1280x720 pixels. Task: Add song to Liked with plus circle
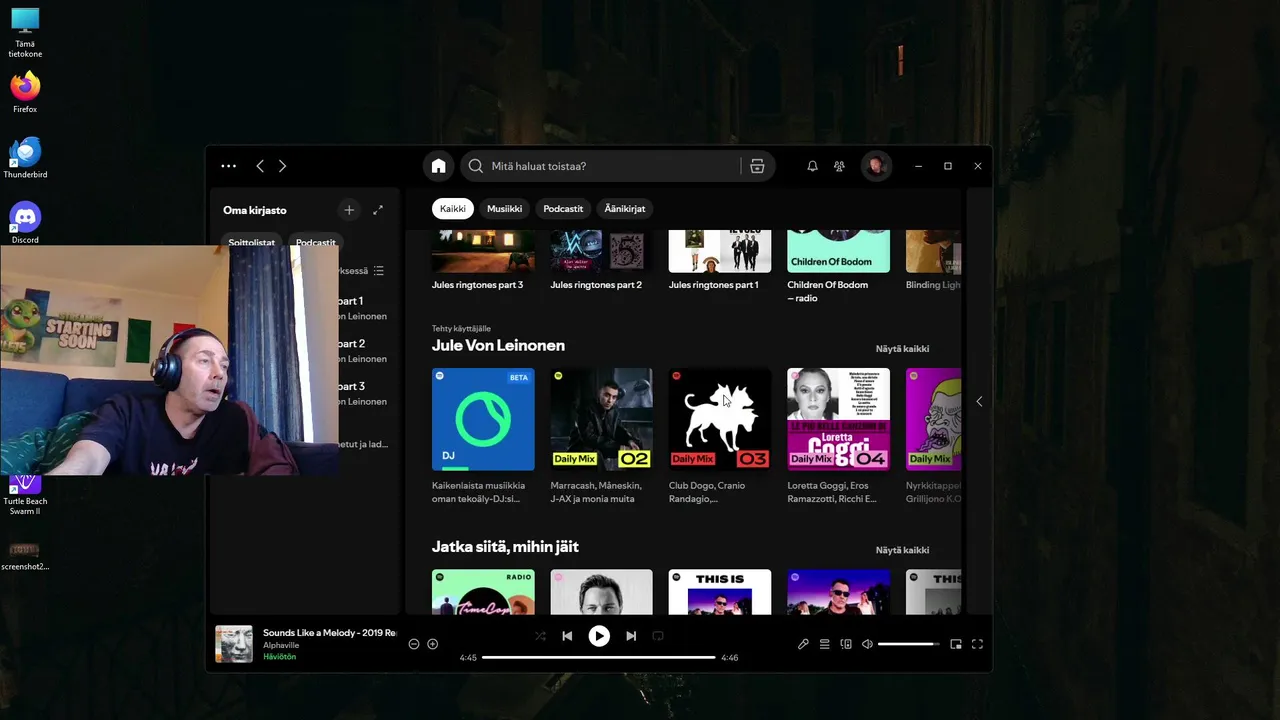tap(433, 644)
